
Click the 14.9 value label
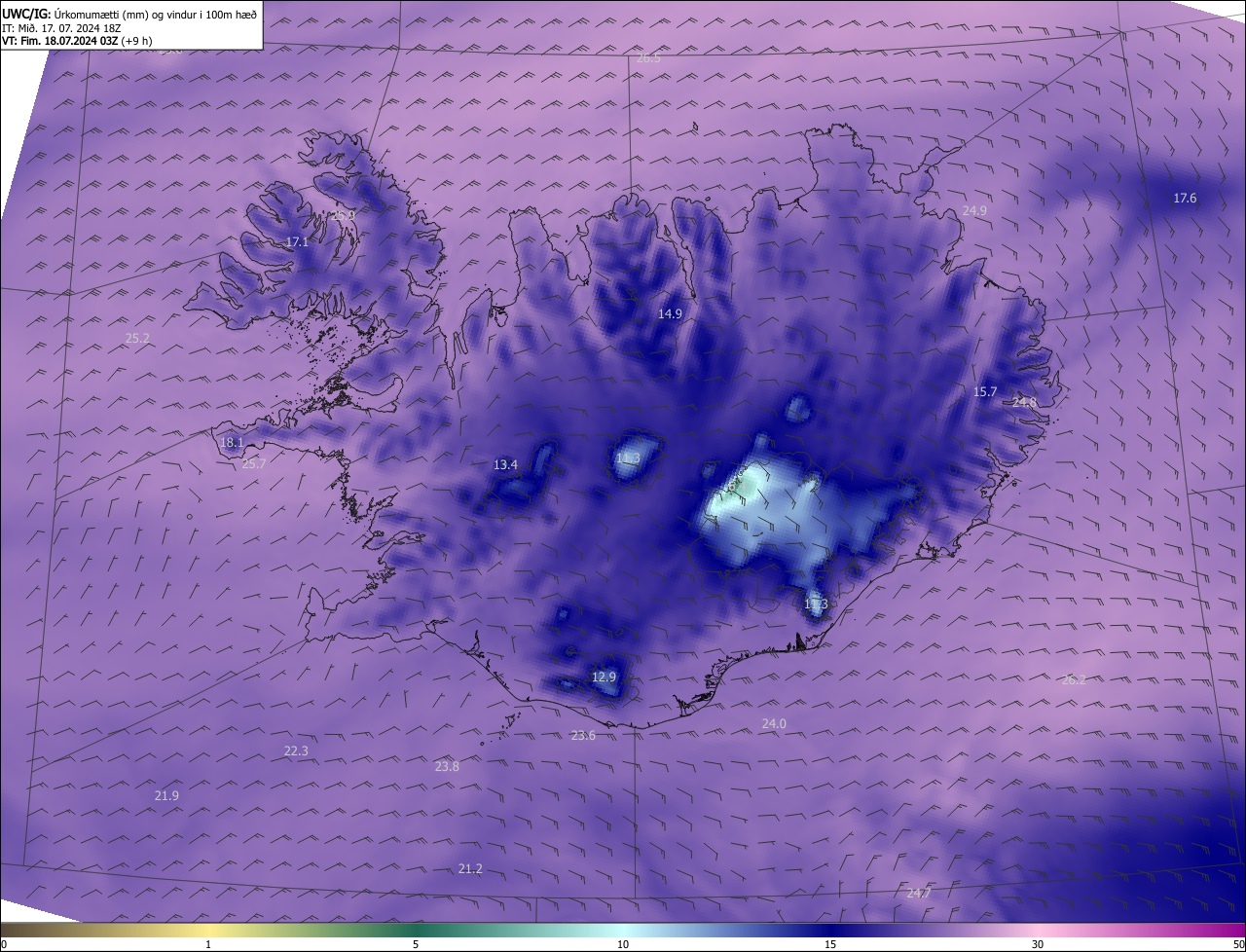pos(670,313)
